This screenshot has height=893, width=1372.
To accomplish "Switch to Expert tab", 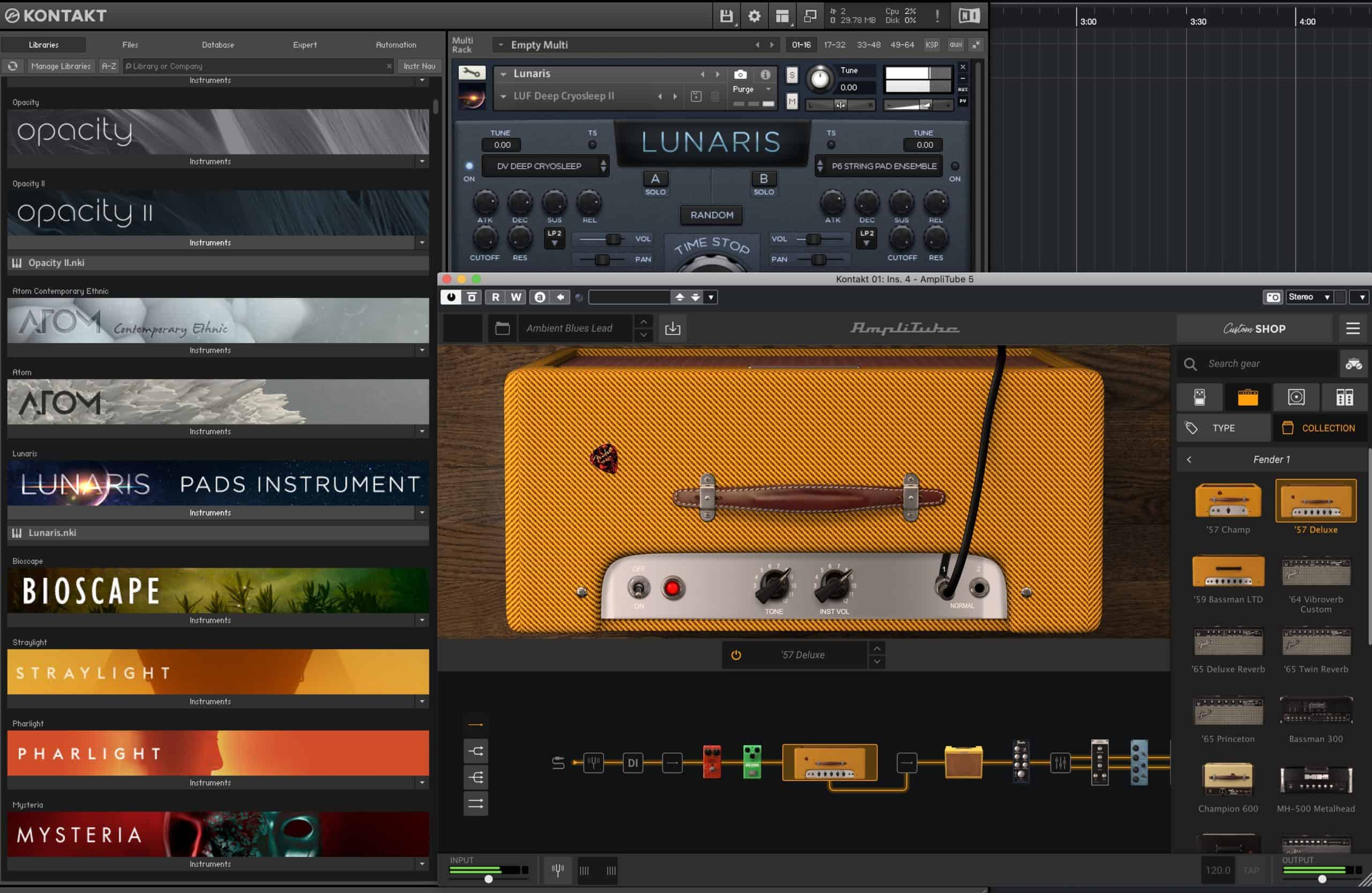I will (304, 44).
